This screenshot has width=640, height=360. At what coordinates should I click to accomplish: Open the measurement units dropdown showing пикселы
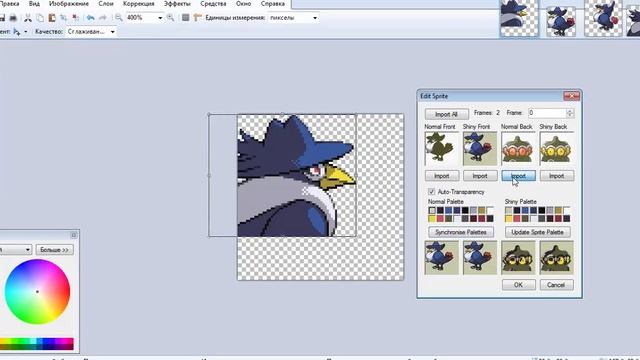point(315,18)
